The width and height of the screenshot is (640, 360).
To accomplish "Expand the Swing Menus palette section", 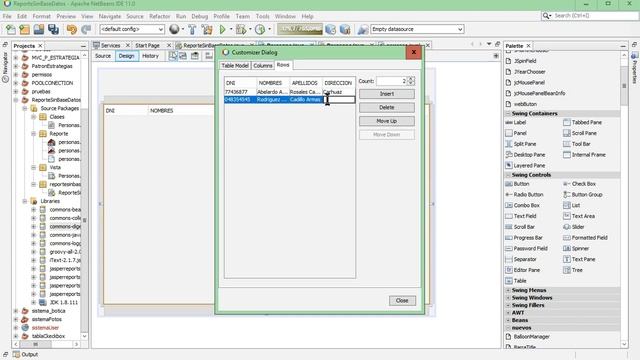I will (x=508, y=290).
